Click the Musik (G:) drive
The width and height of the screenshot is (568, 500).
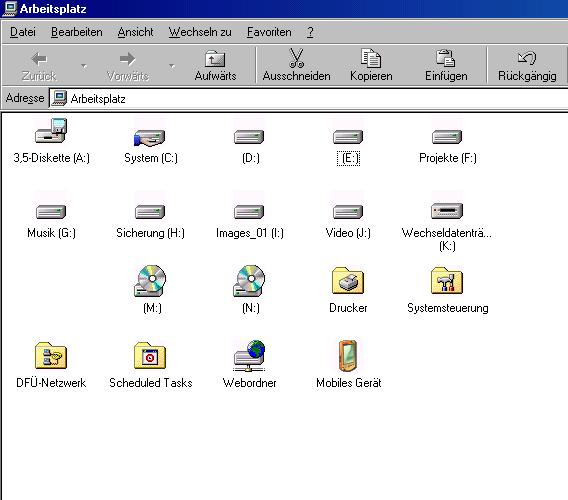pos(51,212)
